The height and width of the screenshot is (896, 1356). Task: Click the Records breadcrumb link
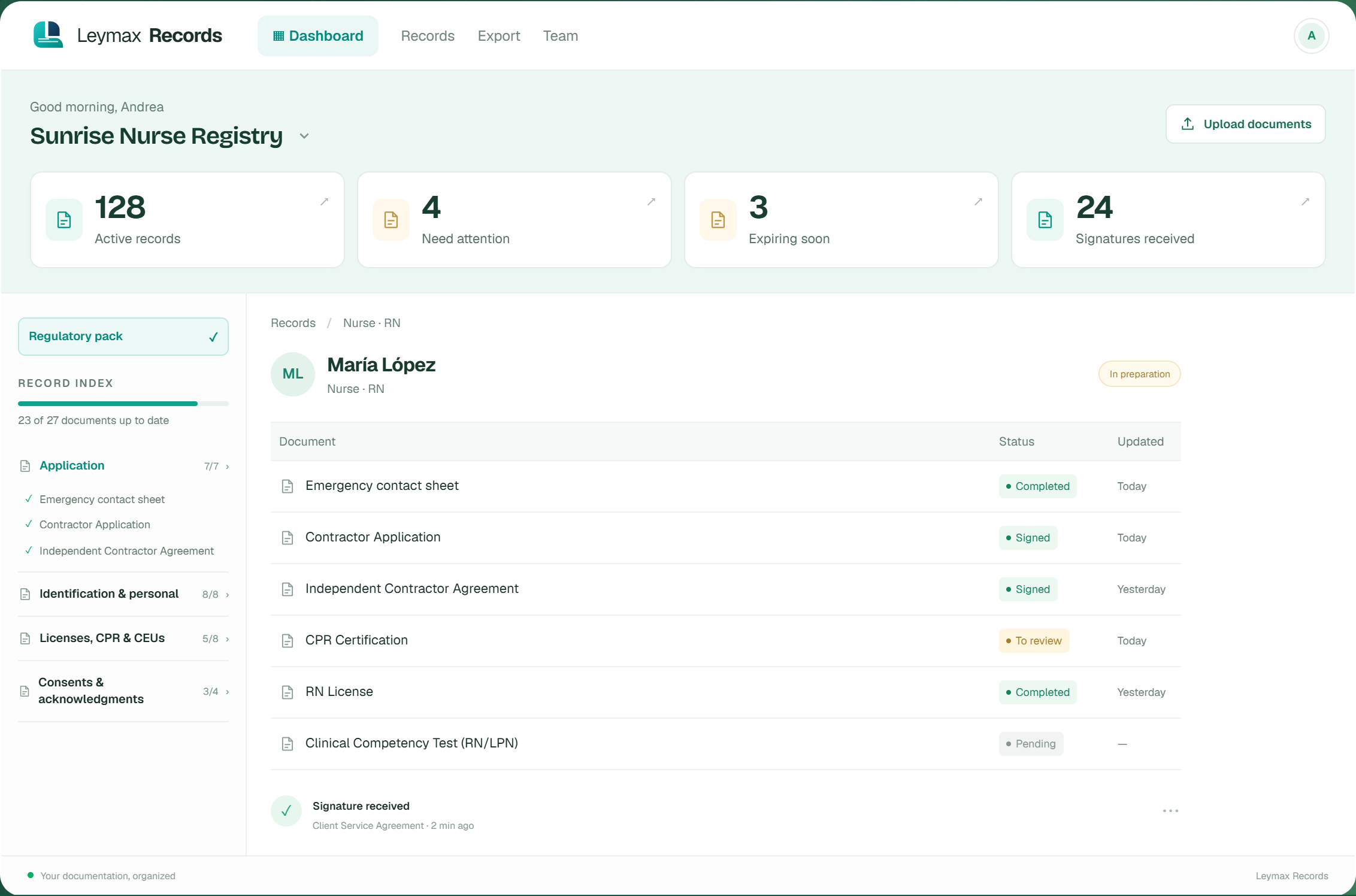coord(293,323)
